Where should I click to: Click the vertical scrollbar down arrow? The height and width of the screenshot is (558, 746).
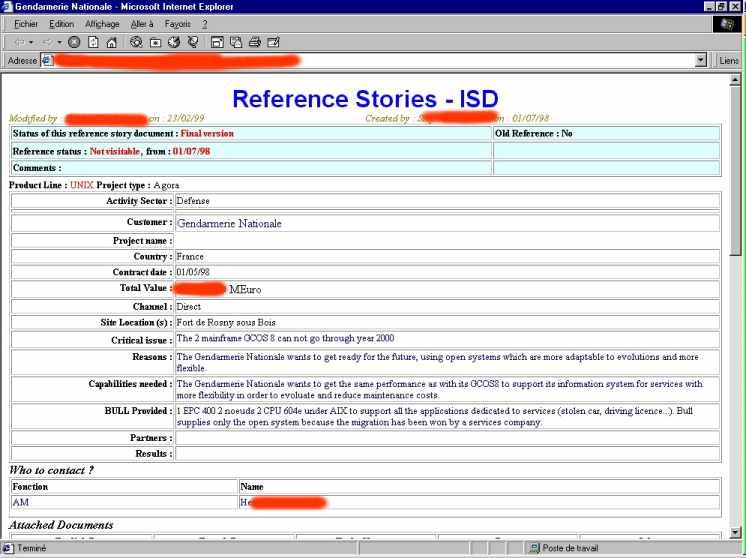point(735,532)
